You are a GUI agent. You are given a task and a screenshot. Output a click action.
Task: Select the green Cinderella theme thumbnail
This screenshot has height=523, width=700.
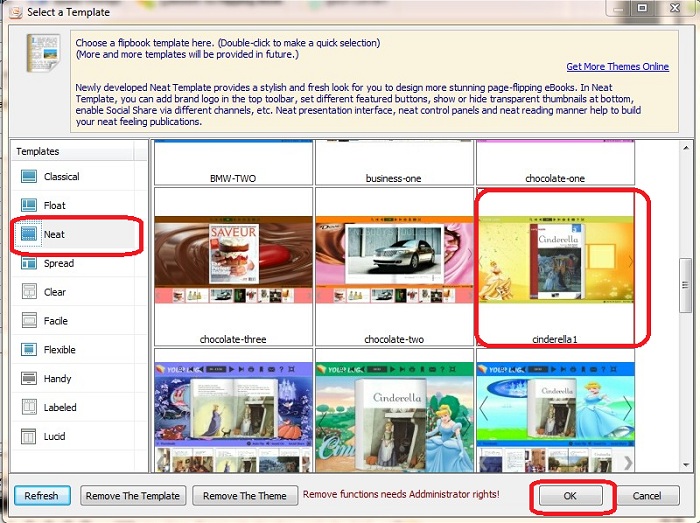click(x=394, y=417)
